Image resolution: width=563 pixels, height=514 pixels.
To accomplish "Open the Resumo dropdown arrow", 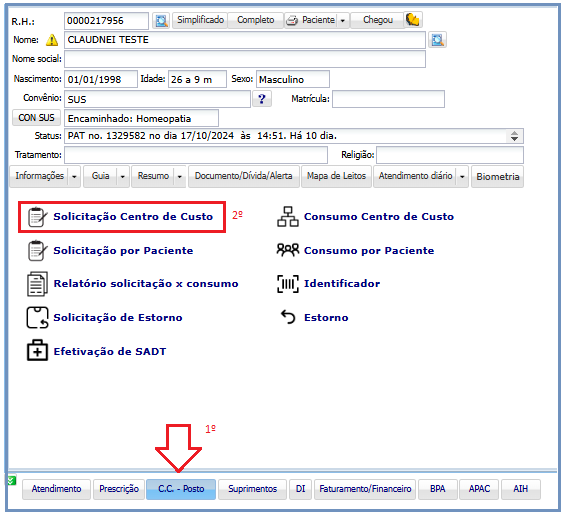I will pos(180,177).
